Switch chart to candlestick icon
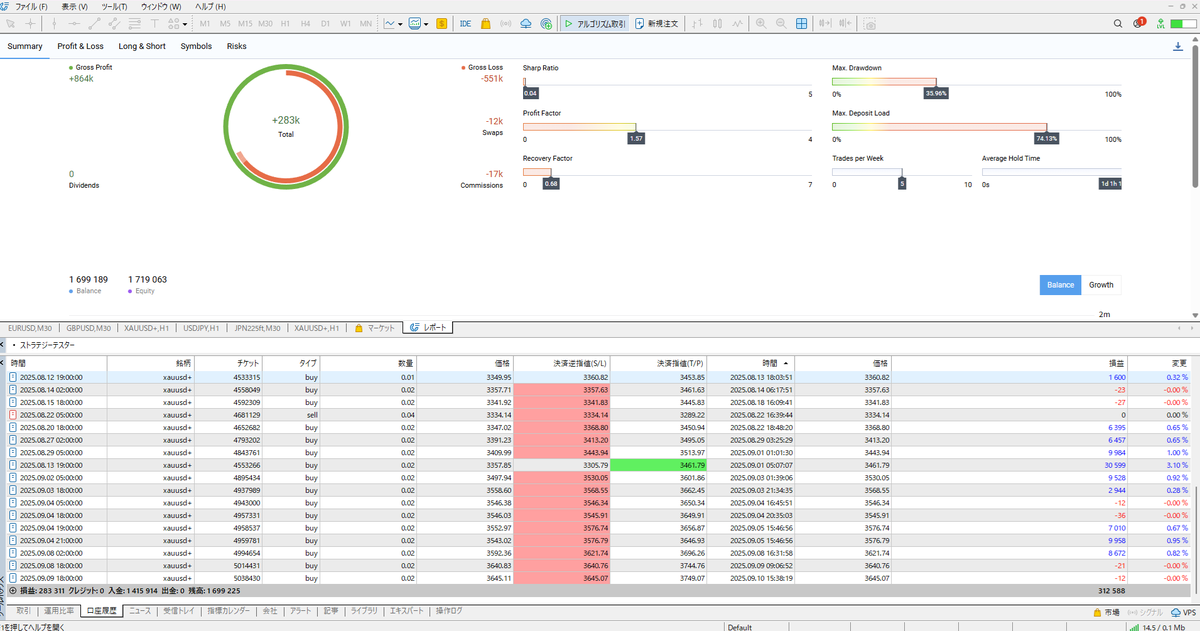 pos(717,23)
